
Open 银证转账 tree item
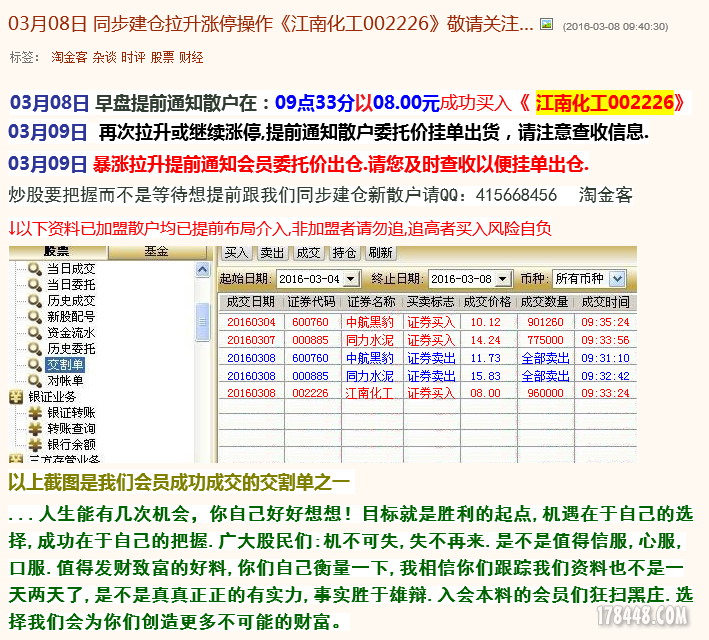point(71,412)
